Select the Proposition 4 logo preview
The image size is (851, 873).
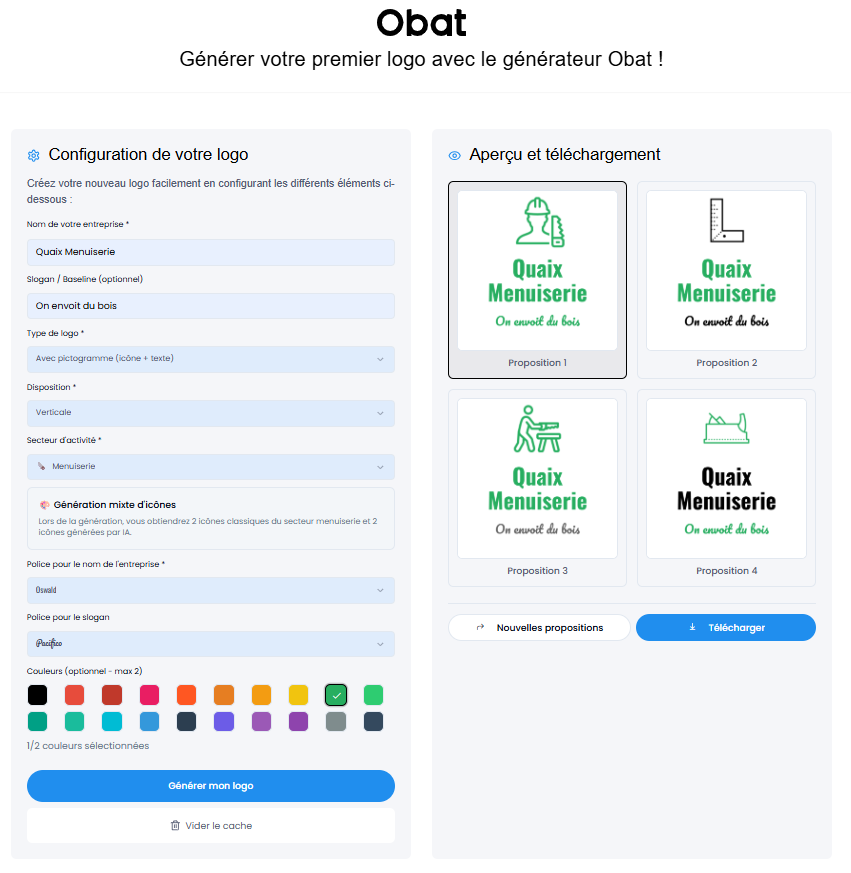[x=726, y=479]
